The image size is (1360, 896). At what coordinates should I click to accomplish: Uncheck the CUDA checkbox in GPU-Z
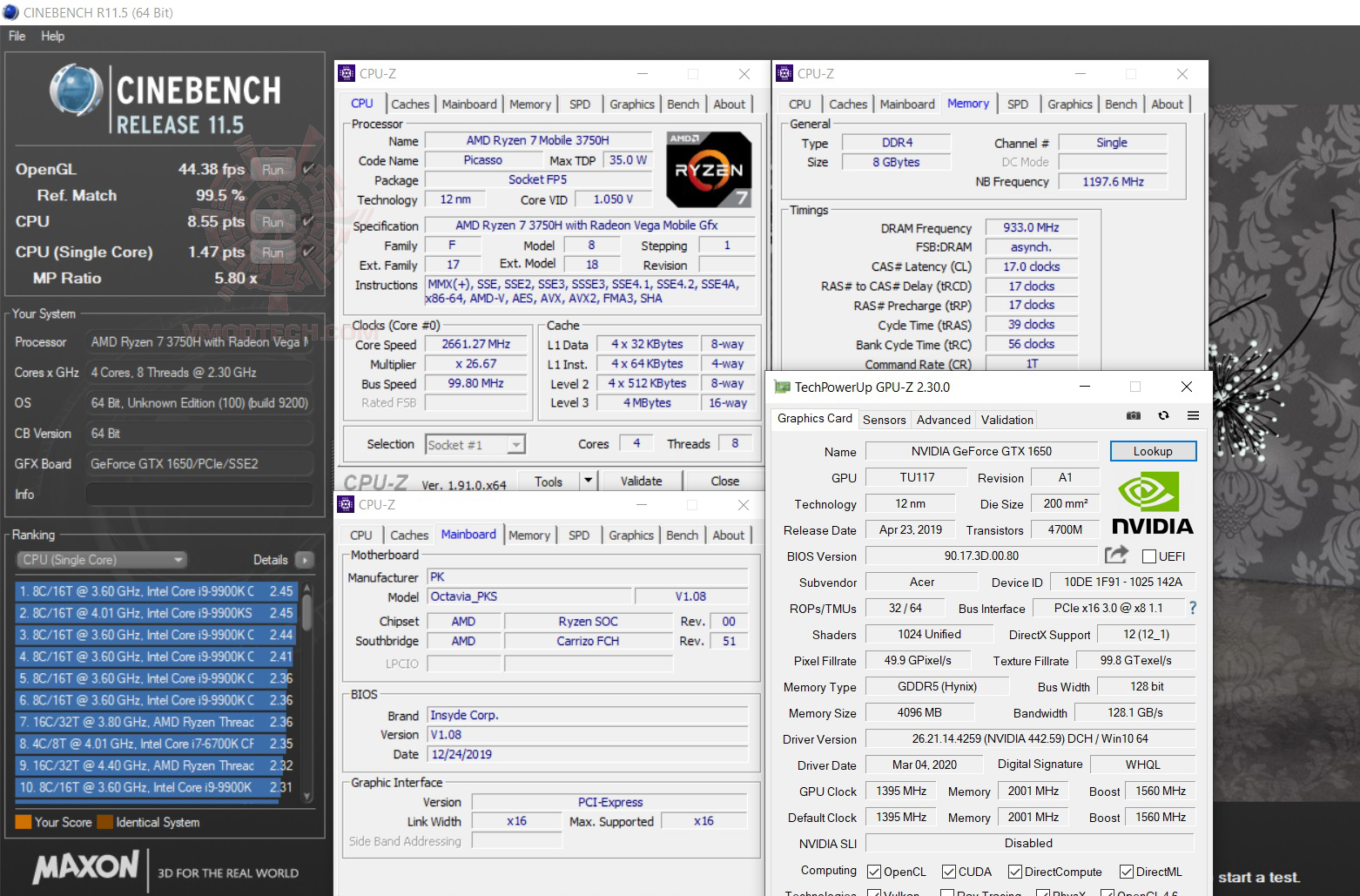tap(948, 871)
